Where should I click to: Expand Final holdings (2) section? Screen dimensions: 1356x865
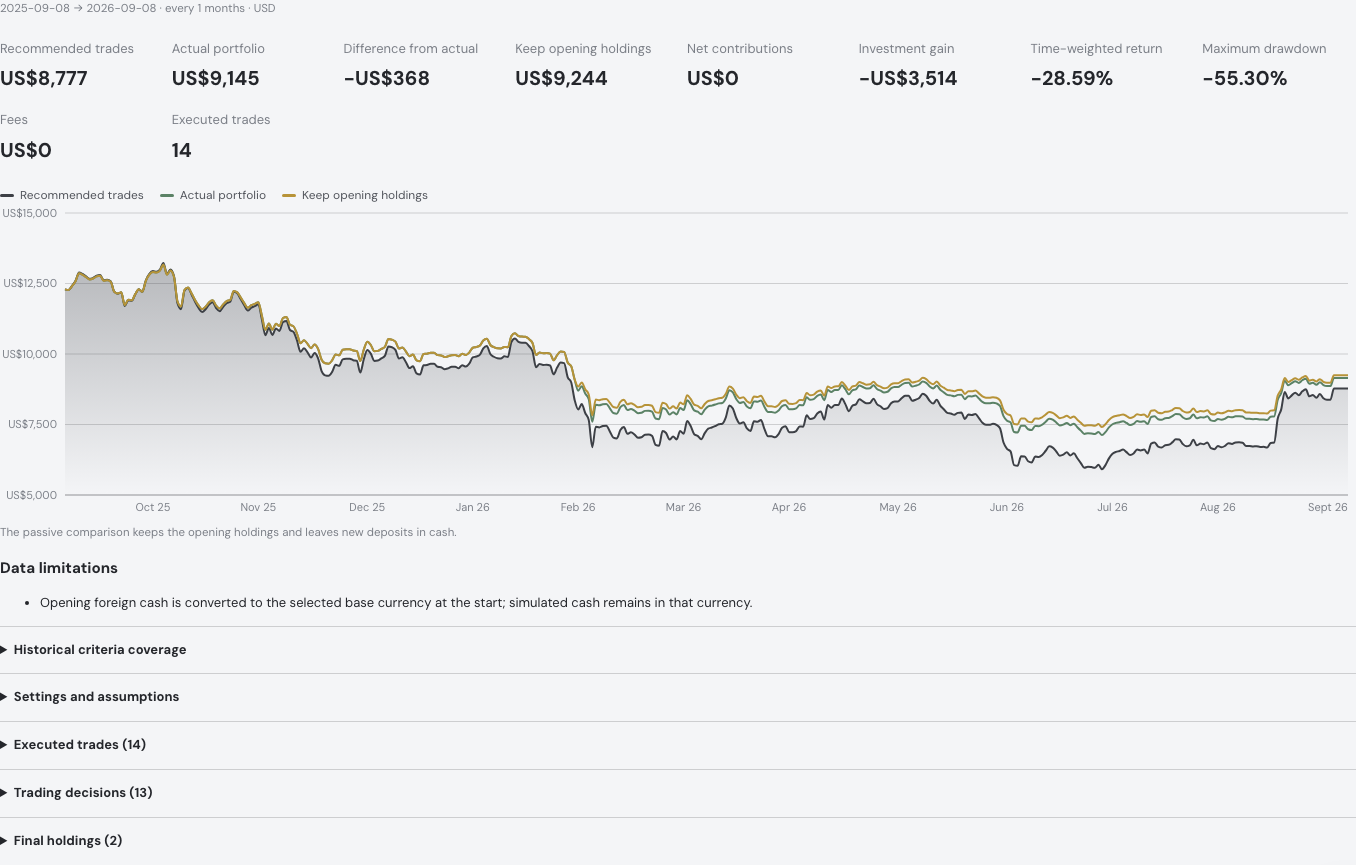click(x=678, y=841)
